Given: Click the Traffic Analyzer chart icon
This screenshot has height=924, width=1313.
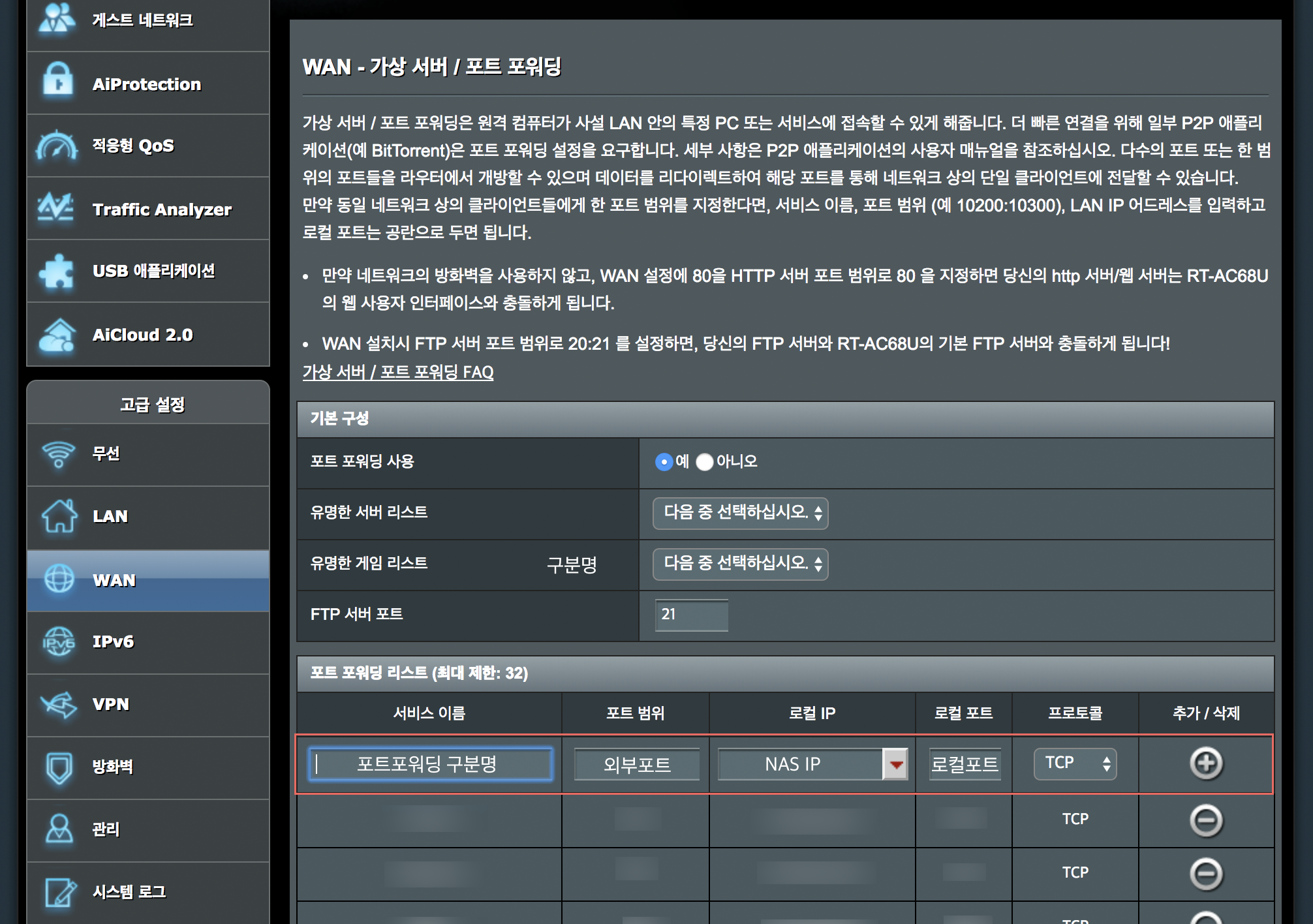Looking at the screenshot, I should (x=55, y=208).
